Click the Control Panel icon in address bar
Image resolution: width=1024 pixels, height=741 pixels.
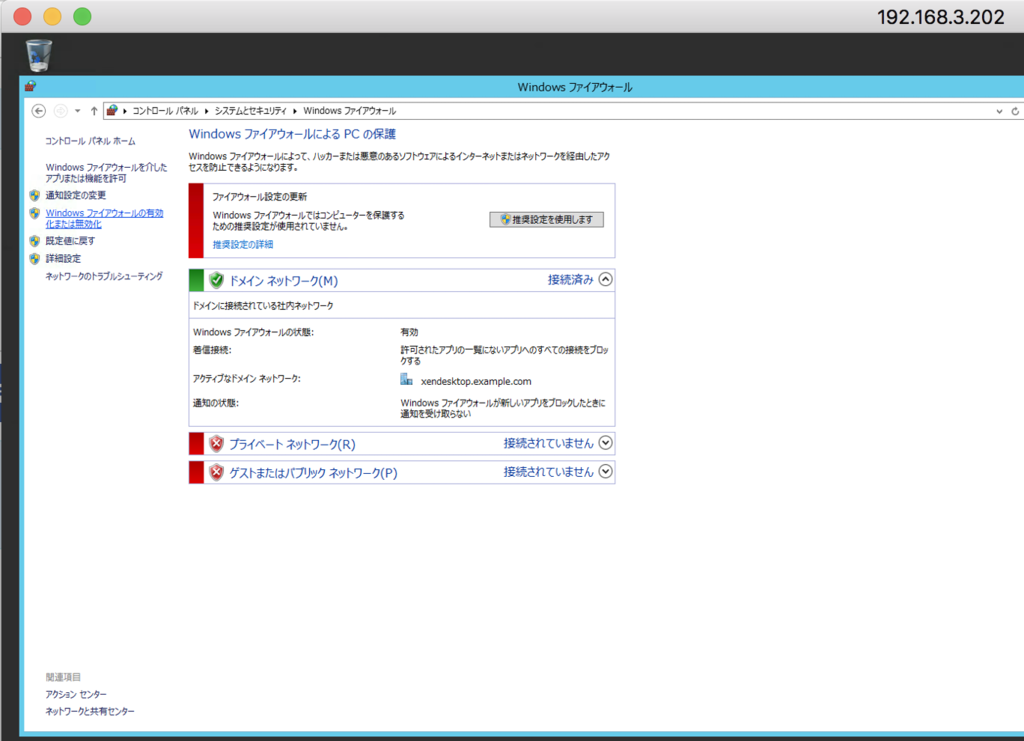[112, 110]
